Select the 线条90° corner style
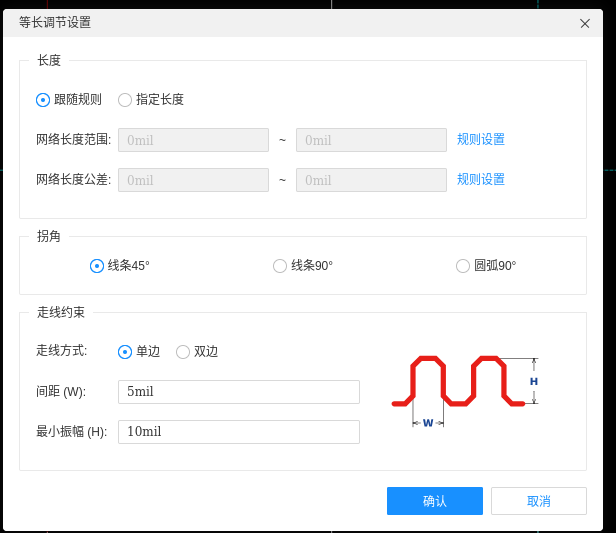 [280, 266]
